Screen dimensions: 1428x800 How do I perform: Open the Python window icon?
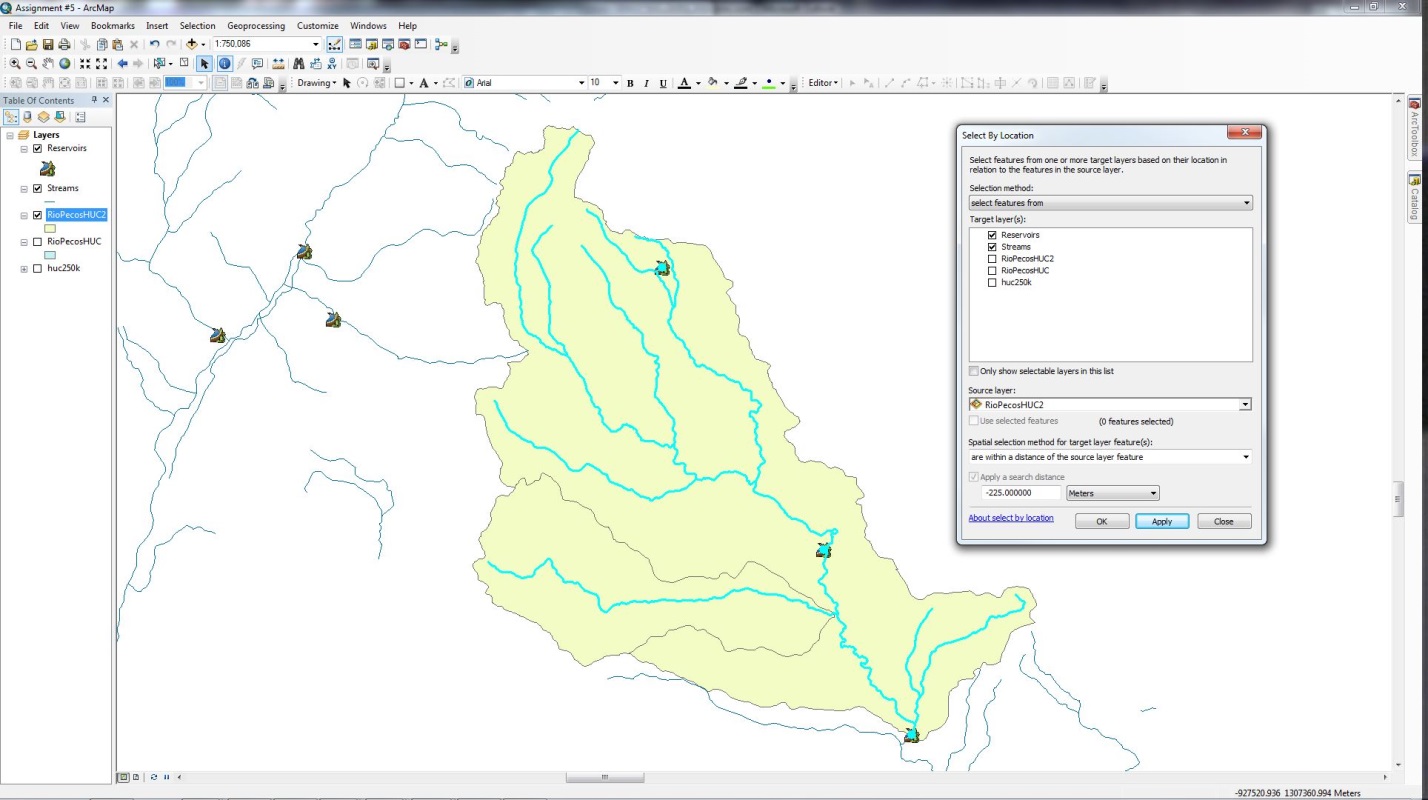420,44
